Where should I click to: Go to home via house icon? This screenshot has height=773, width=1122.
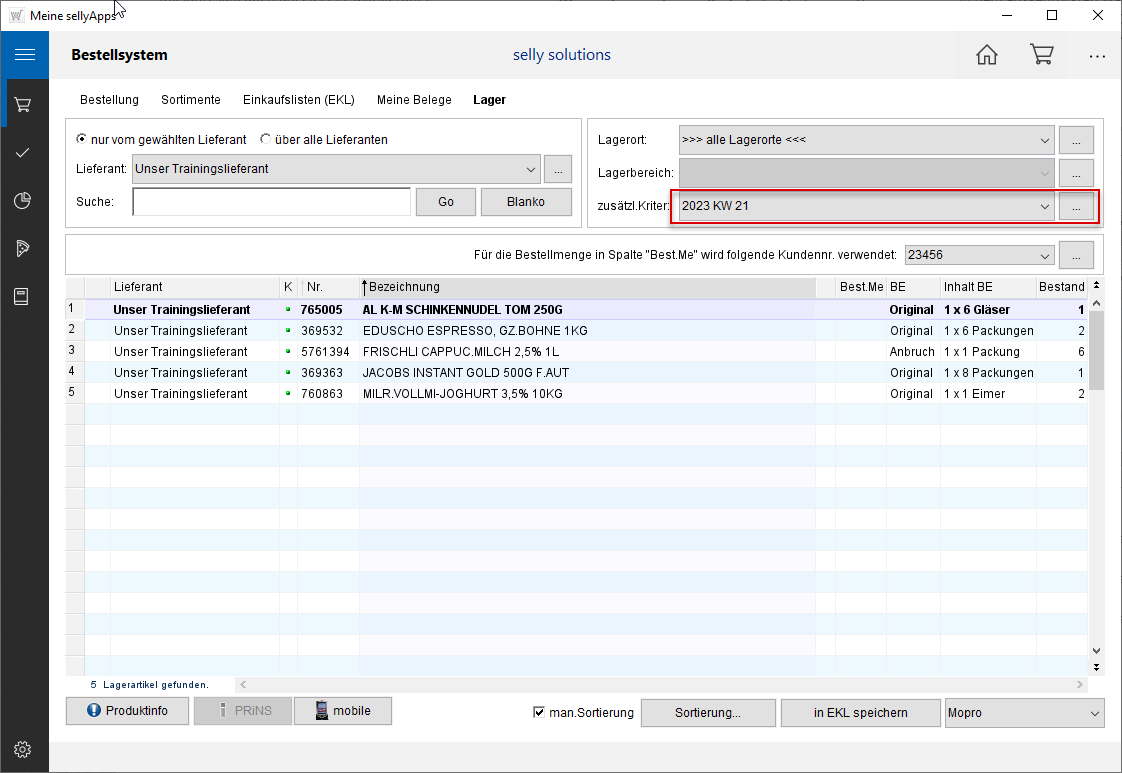click(987, 55)
